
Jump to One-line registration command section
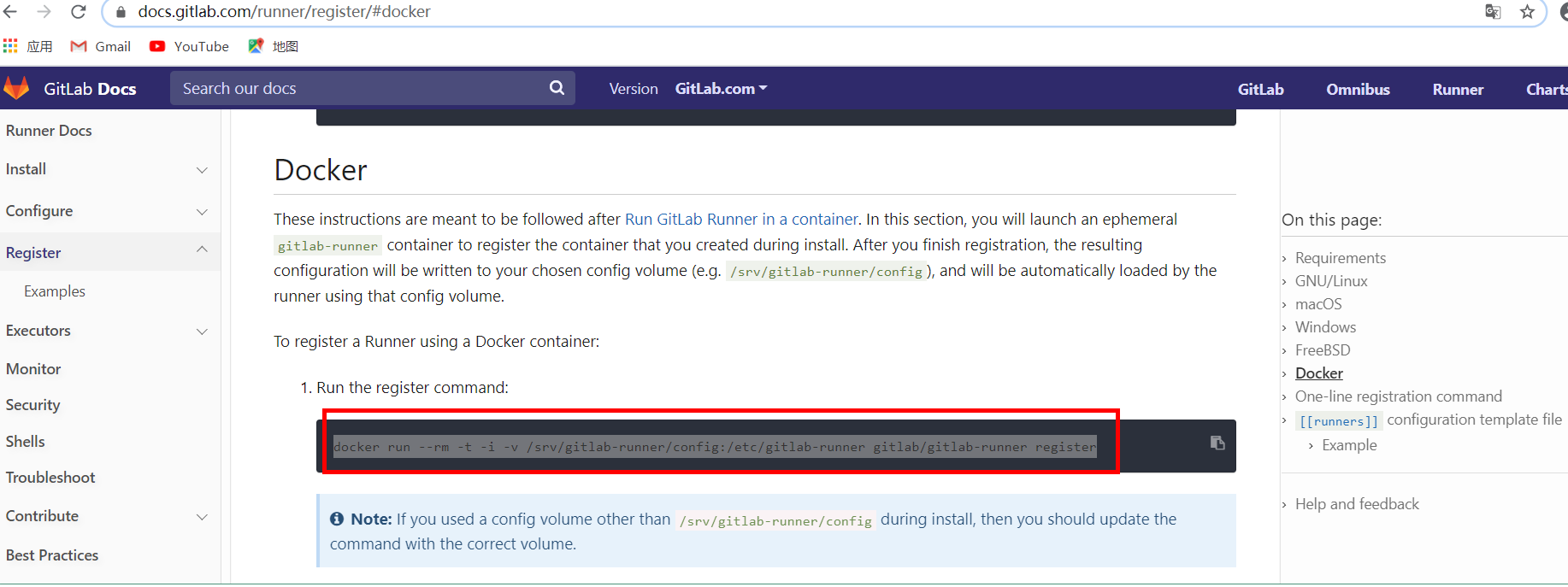click(1399, 396)
